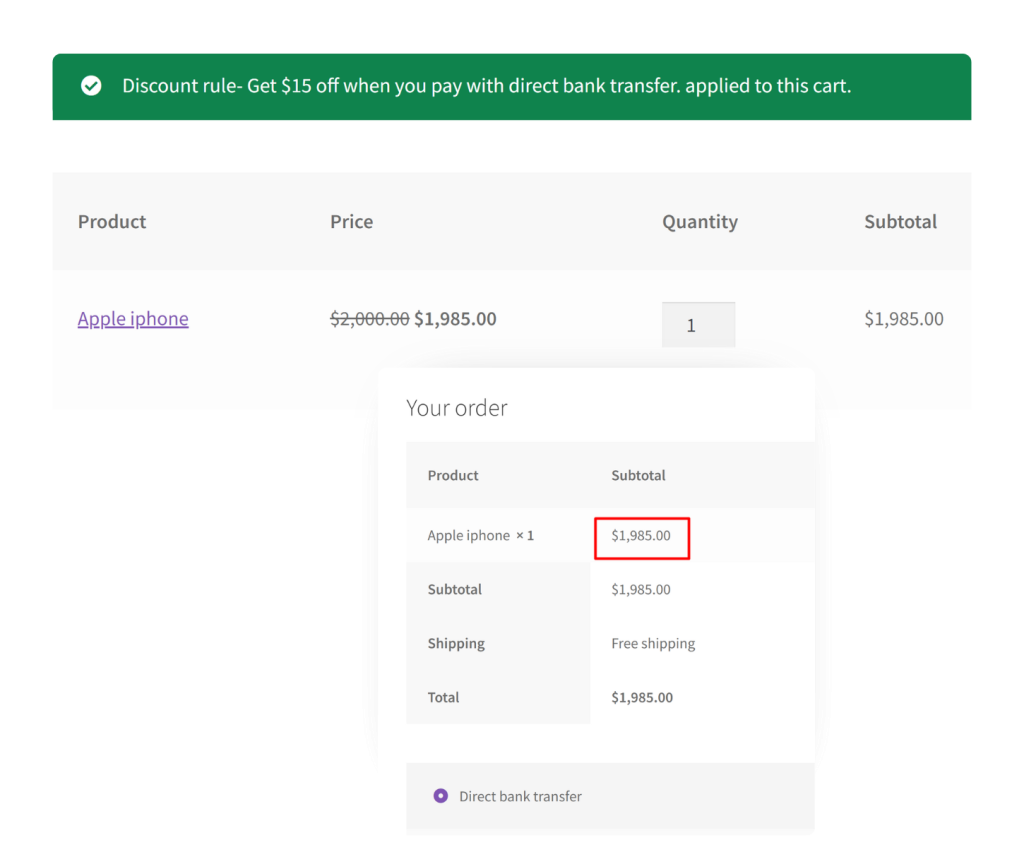Click the discount rule notification message text
This screenshot has height=847, width=1024.
[x=486, y=86]
